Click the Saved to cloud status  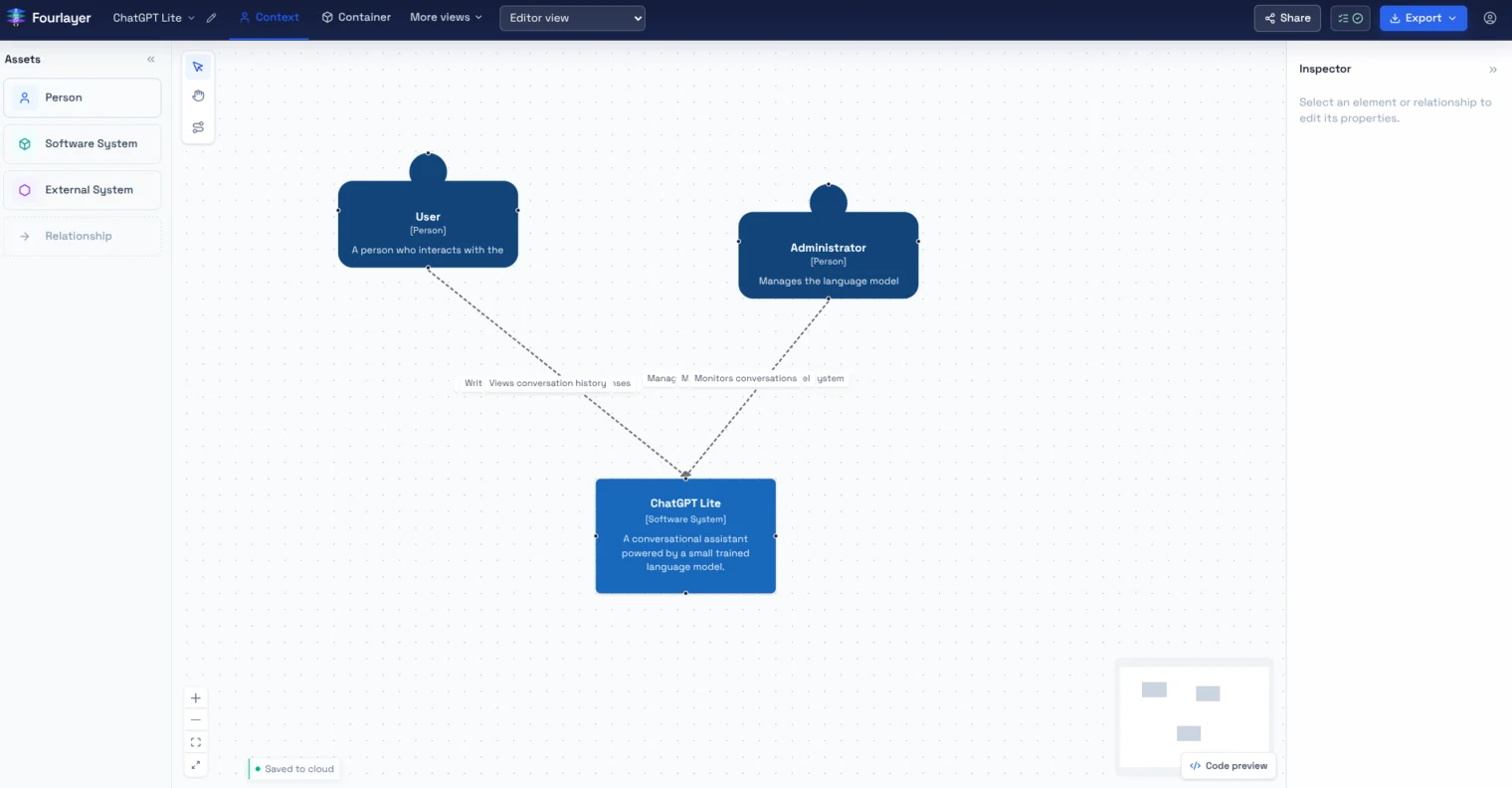coord(294,769)
